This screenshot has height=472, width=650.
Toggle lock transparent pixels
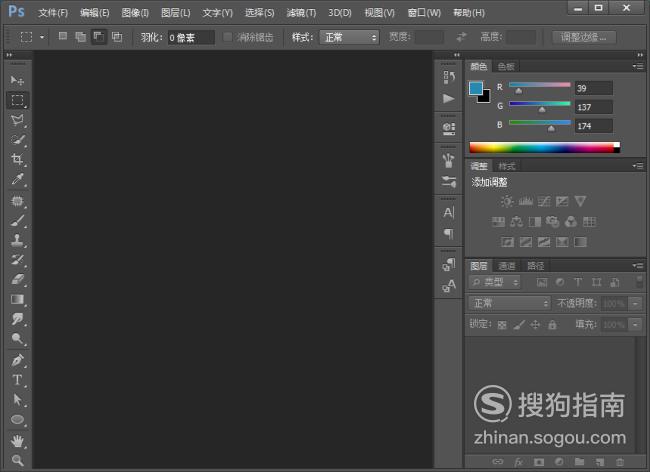pyautogui.click(x=502, y=324)
